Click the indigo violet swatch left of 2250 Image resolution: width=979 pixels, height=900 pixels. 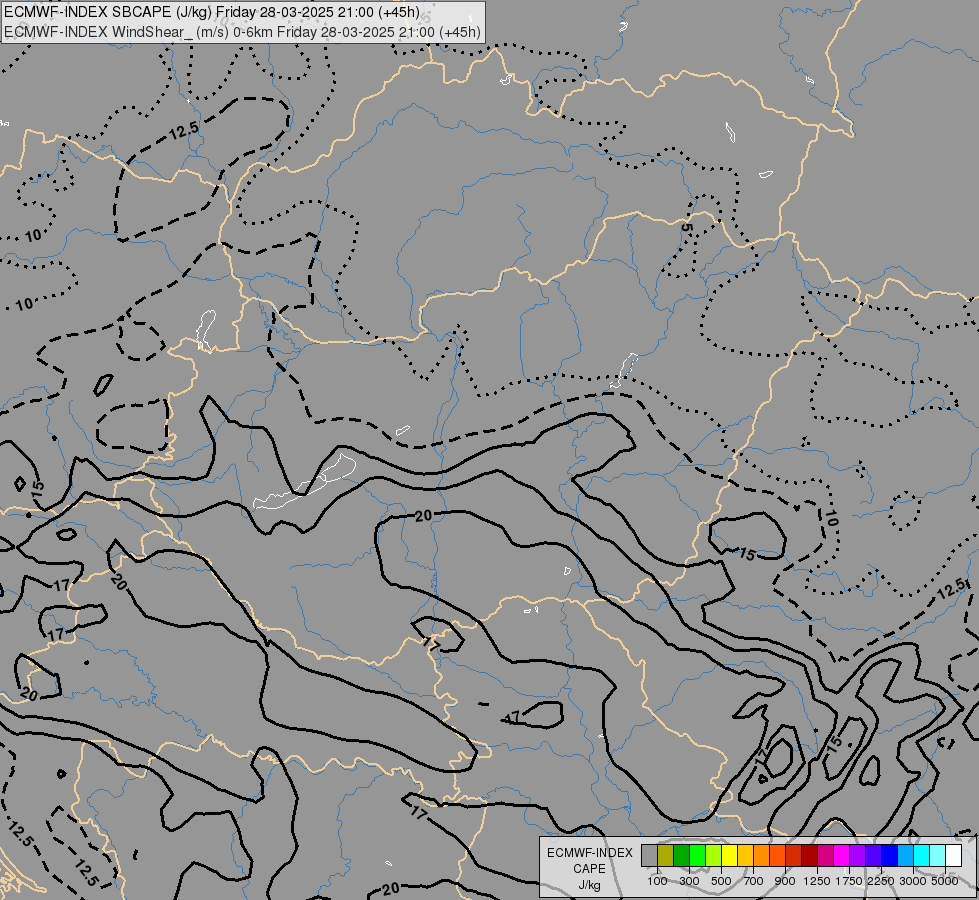point(873,856)
